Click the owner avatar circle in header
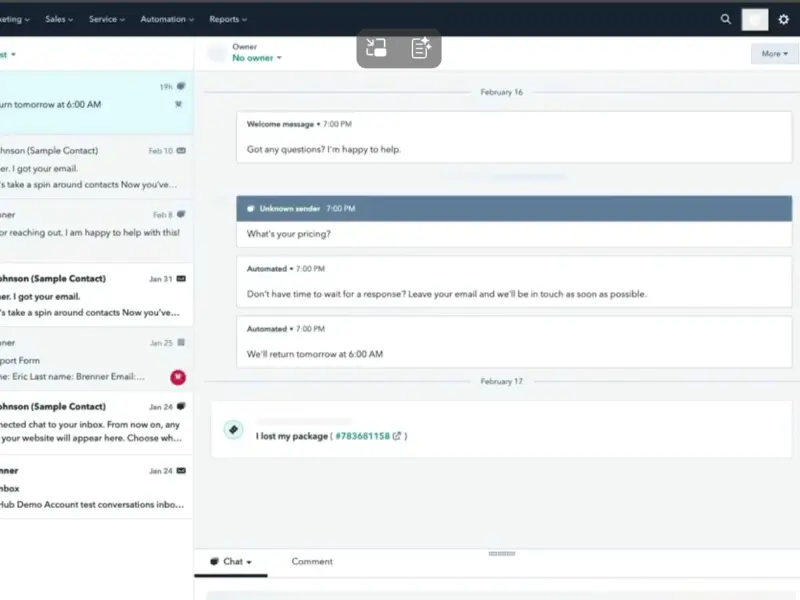Viewport: 800px width, 600px height. click(216, 53)
